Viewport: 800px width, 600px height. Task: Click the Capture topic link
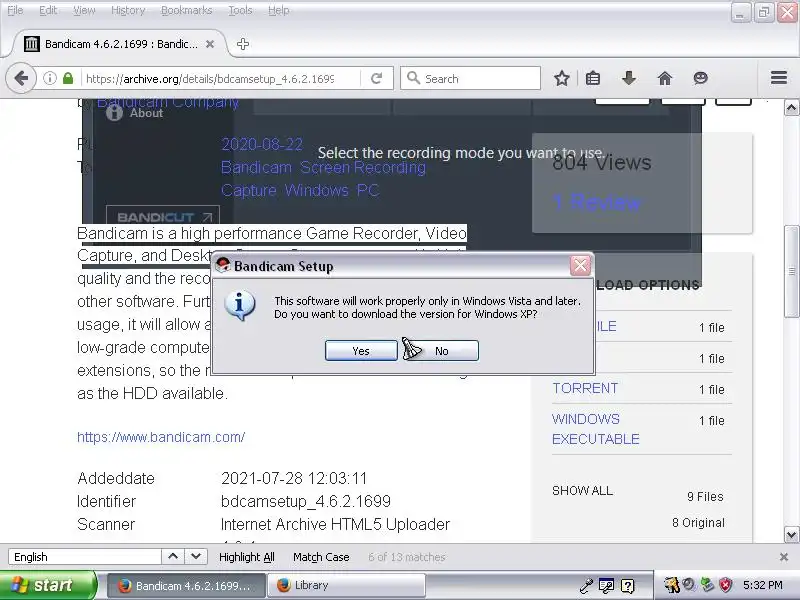coord(248,190)
